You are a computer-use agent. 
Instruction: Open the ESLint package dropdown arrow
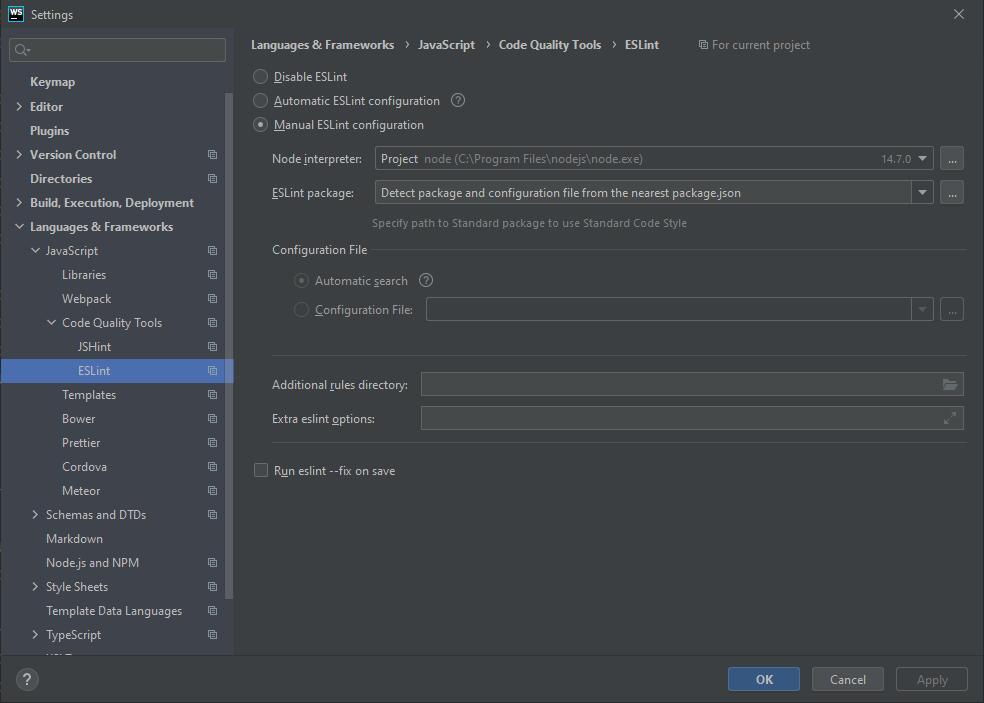click(922, 193)
